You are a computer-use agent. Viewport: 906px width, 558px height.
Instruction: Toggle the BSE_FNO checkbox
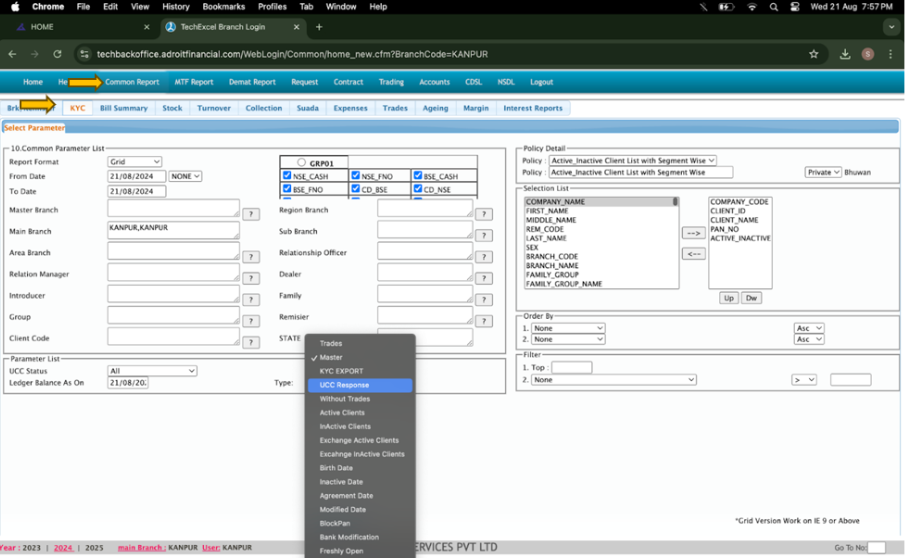tap(287, 188)
